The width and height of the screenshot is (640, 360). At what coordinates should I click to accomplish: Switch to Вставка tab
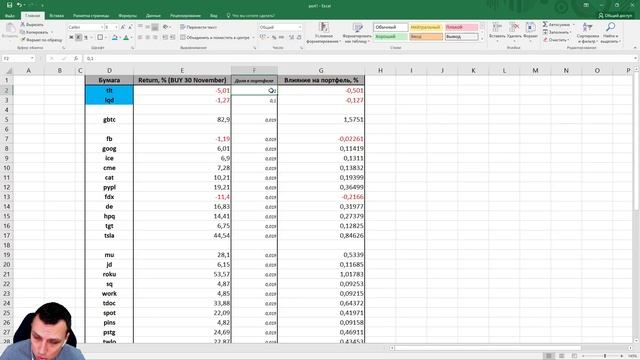coord(56,16)
